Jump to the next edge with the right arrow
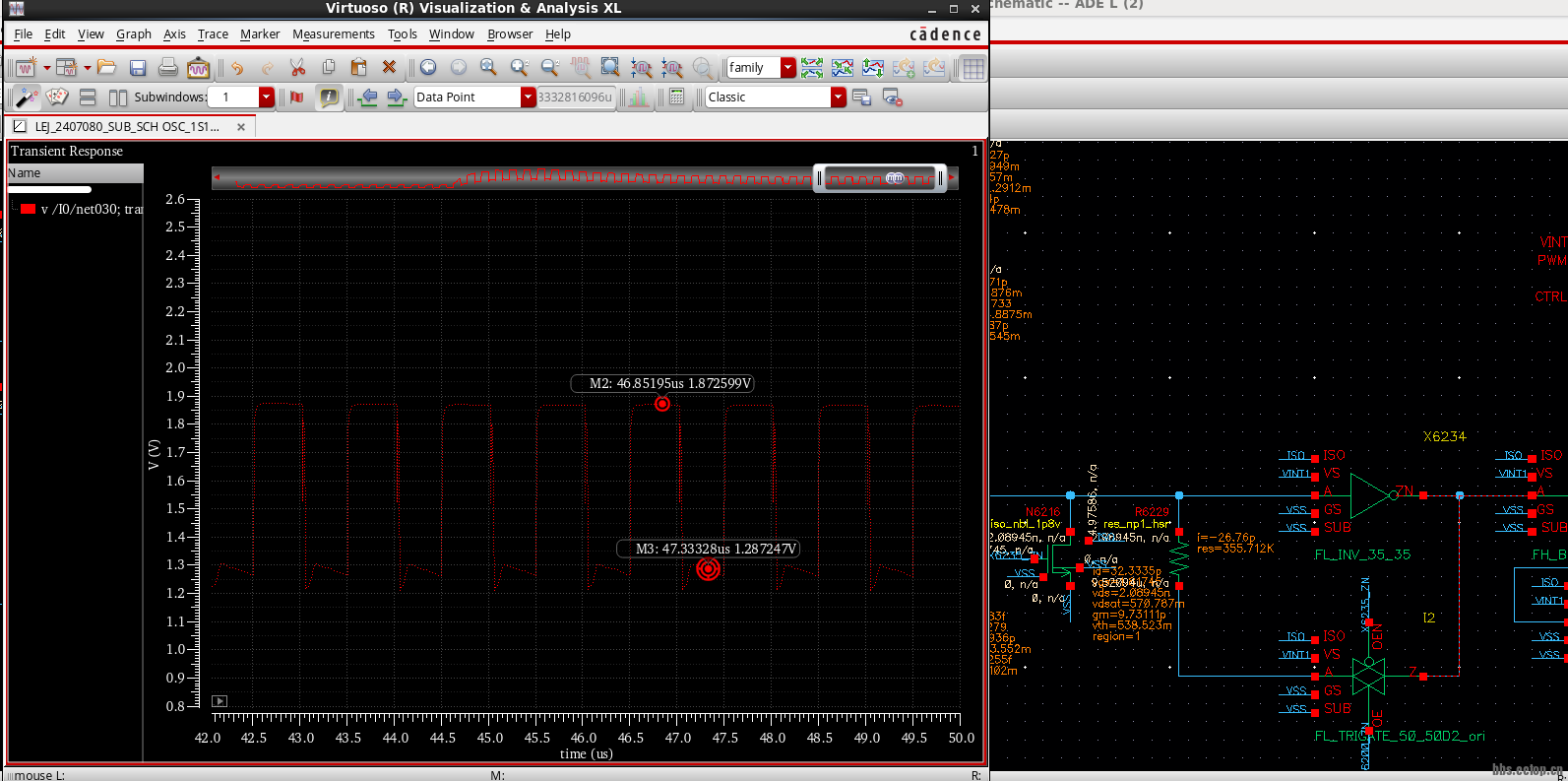Image resolution: width=1568 pixels, height=781 pixels. 396,98
